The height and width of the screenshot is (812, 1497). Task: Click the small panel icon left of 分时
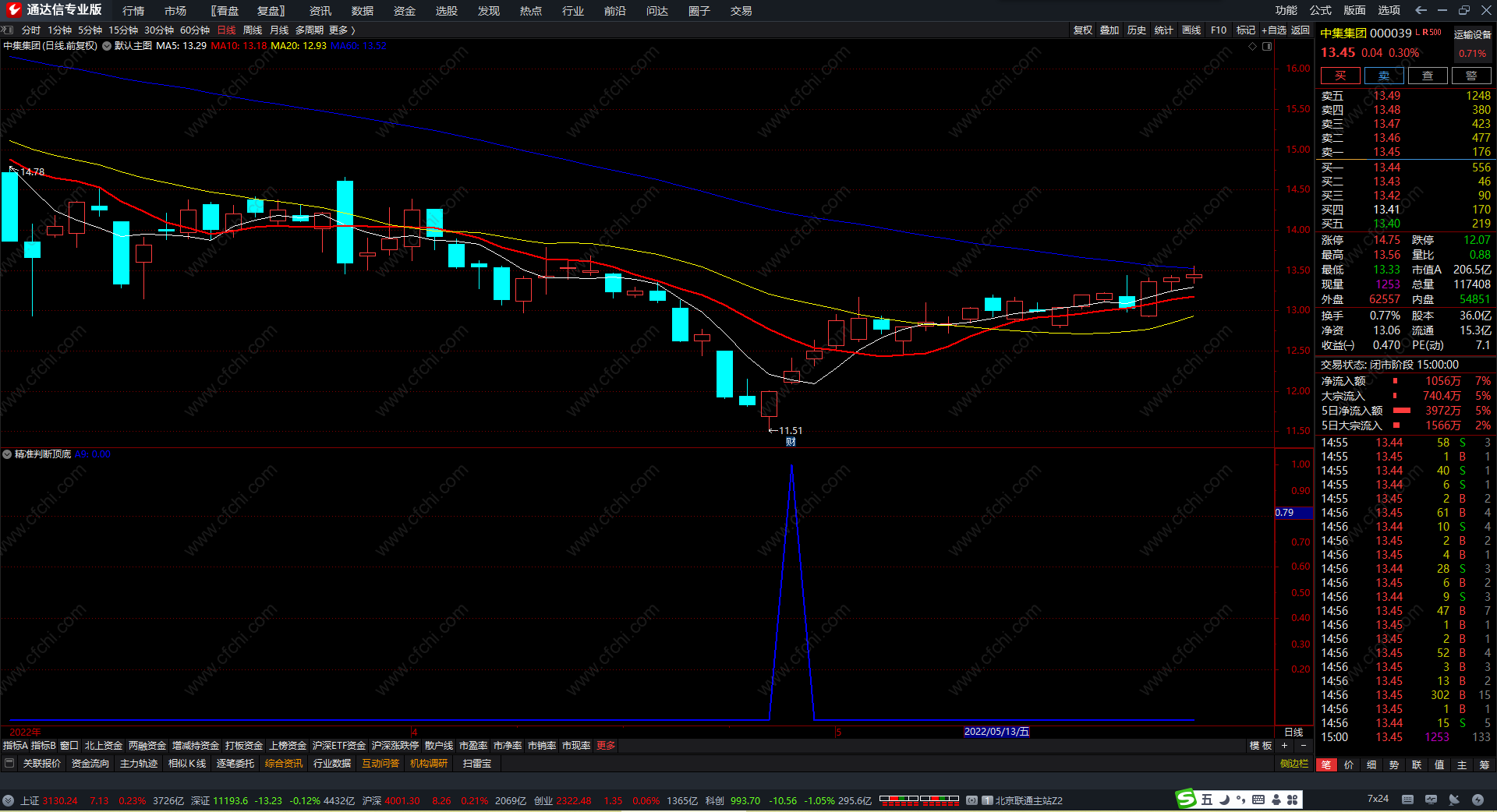click(8, 30)
